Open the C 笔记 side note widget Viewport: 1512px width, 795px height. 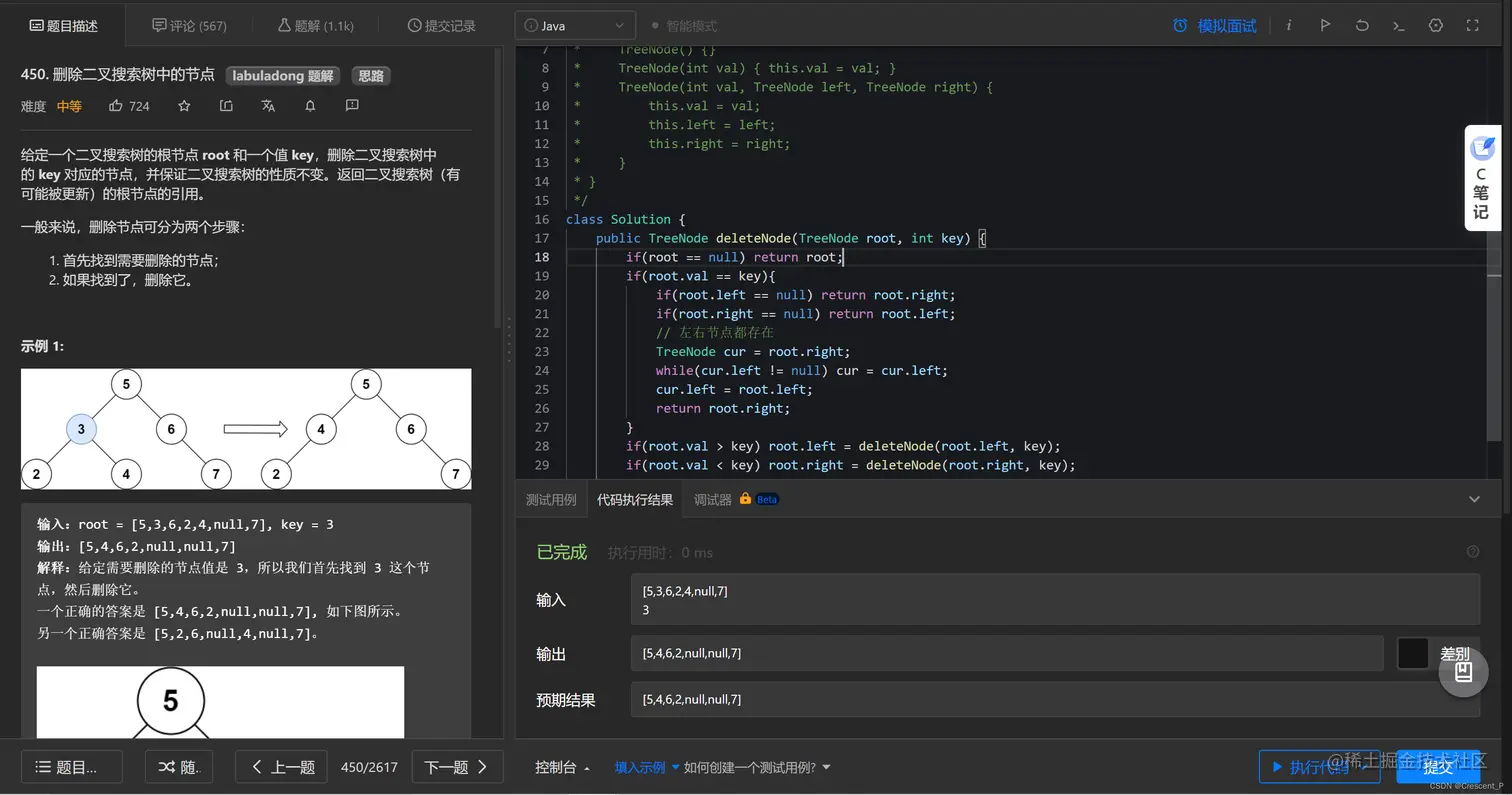(1481, 178)
